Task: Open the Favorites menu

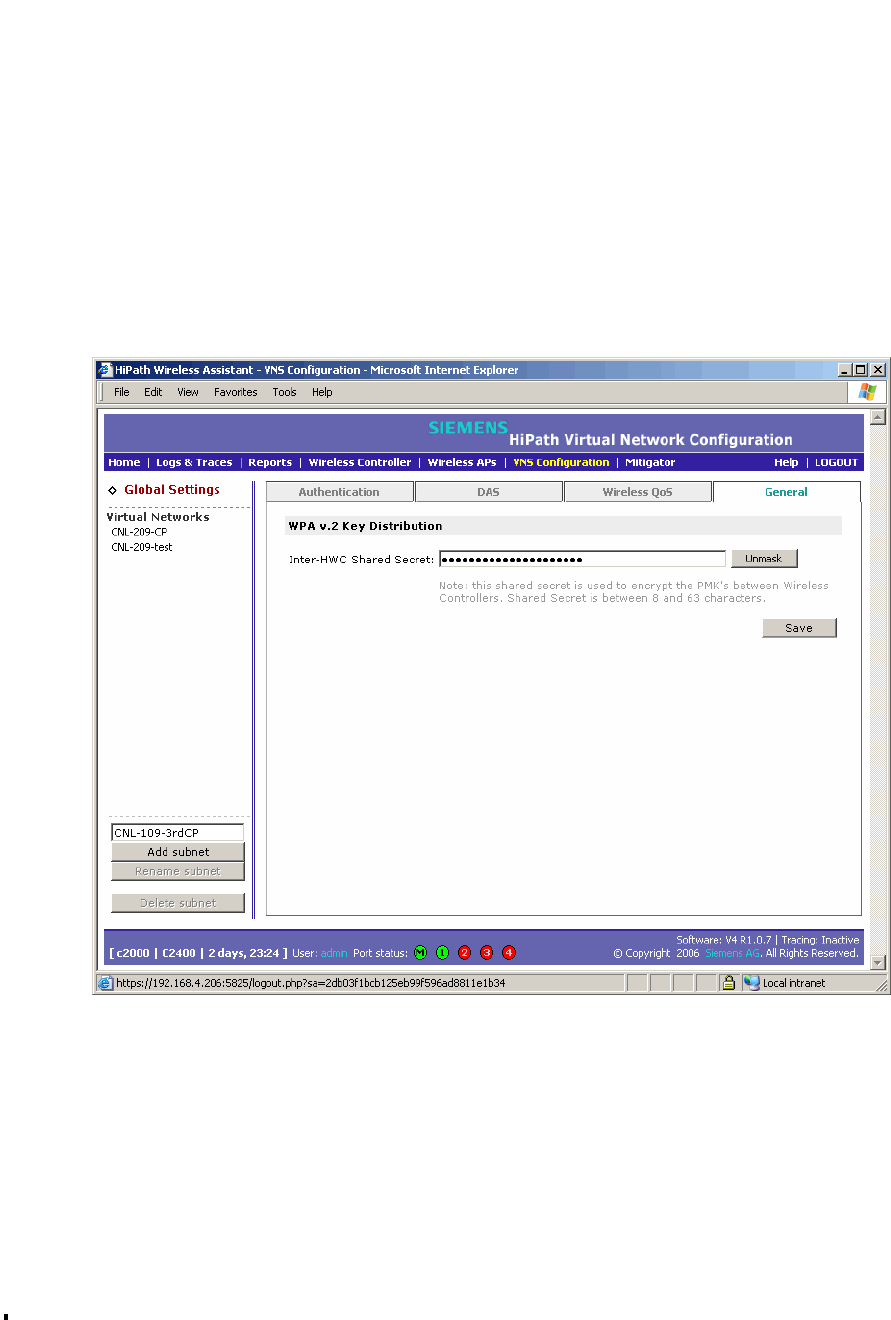Action: click(x=236, y=392)
